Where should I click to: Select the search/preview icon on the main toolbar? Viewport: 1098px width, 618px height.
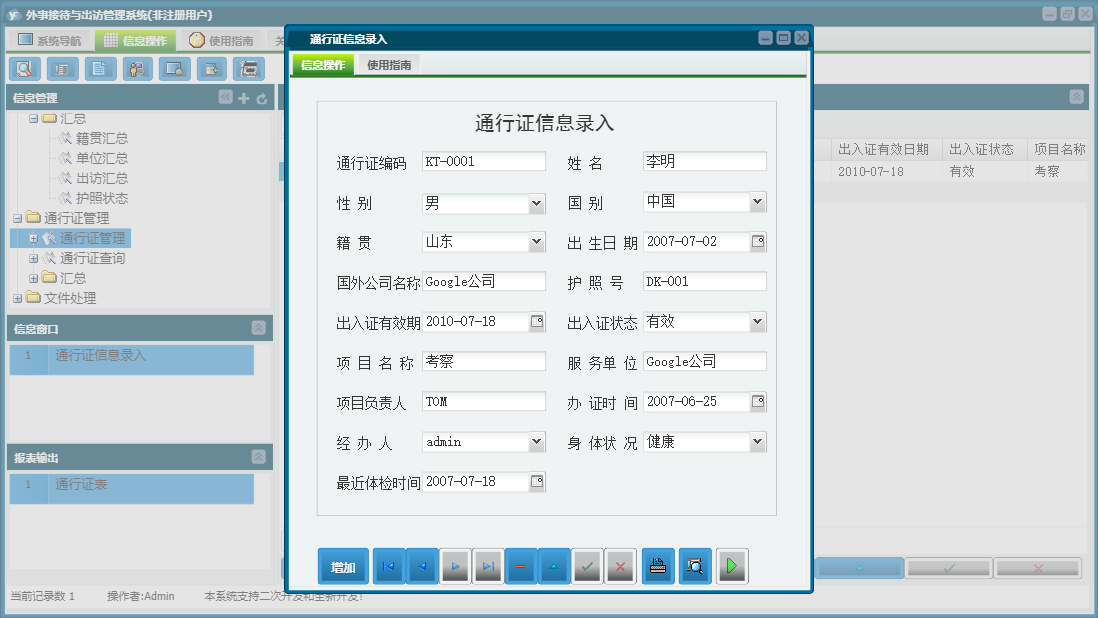pos(25,69)
